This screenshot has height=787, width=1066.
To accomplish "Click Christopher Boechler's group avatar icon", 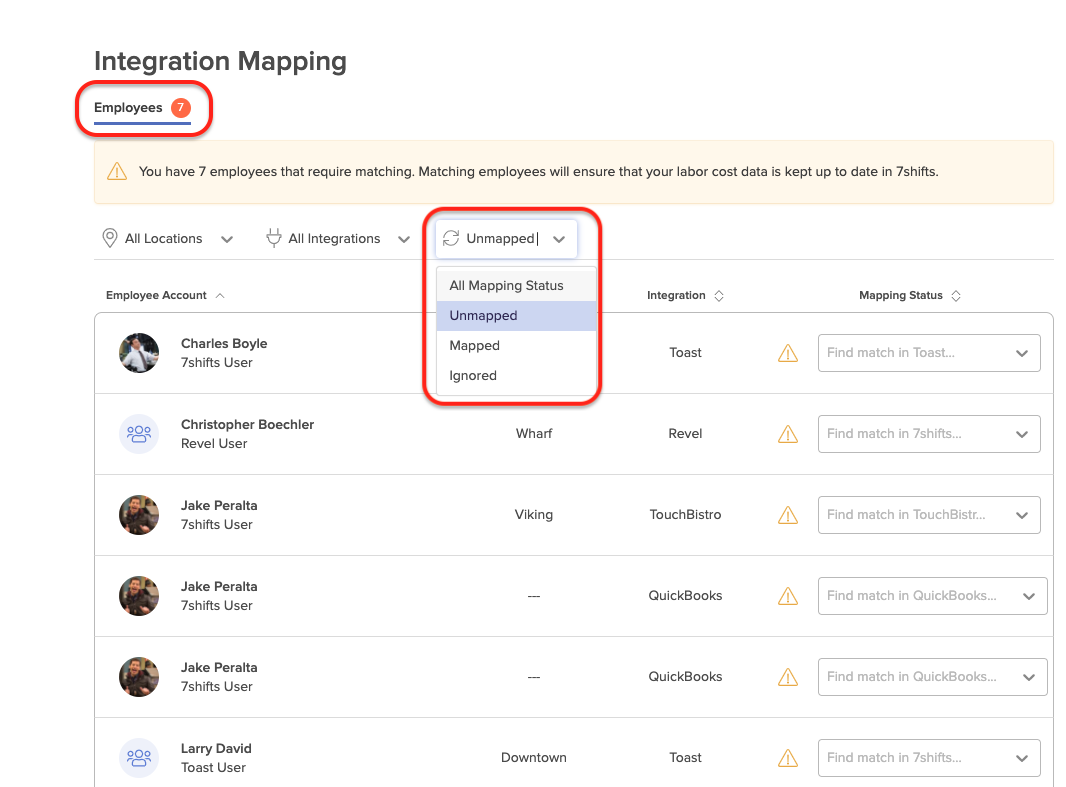I will 139,434.
